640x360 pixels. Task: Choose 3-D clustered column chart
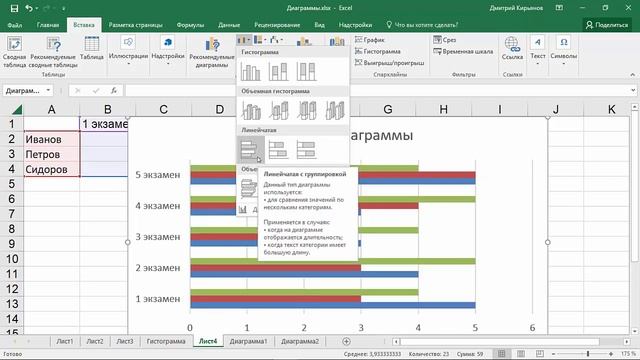click(x=251, y=111)
